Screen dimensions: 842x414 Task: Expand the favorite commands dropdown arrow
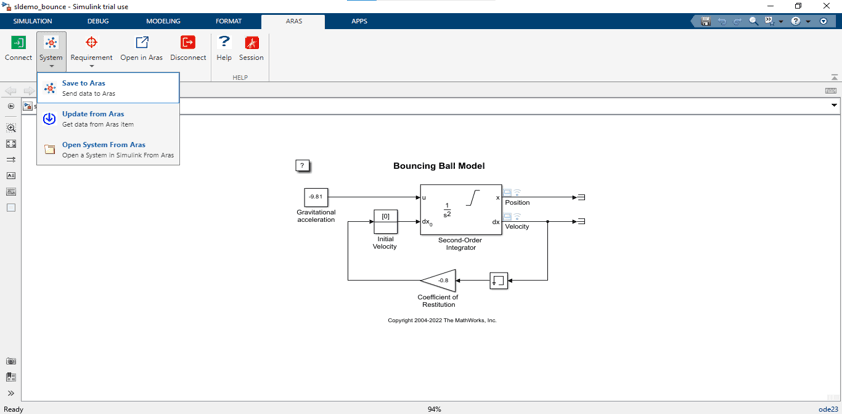780,22
